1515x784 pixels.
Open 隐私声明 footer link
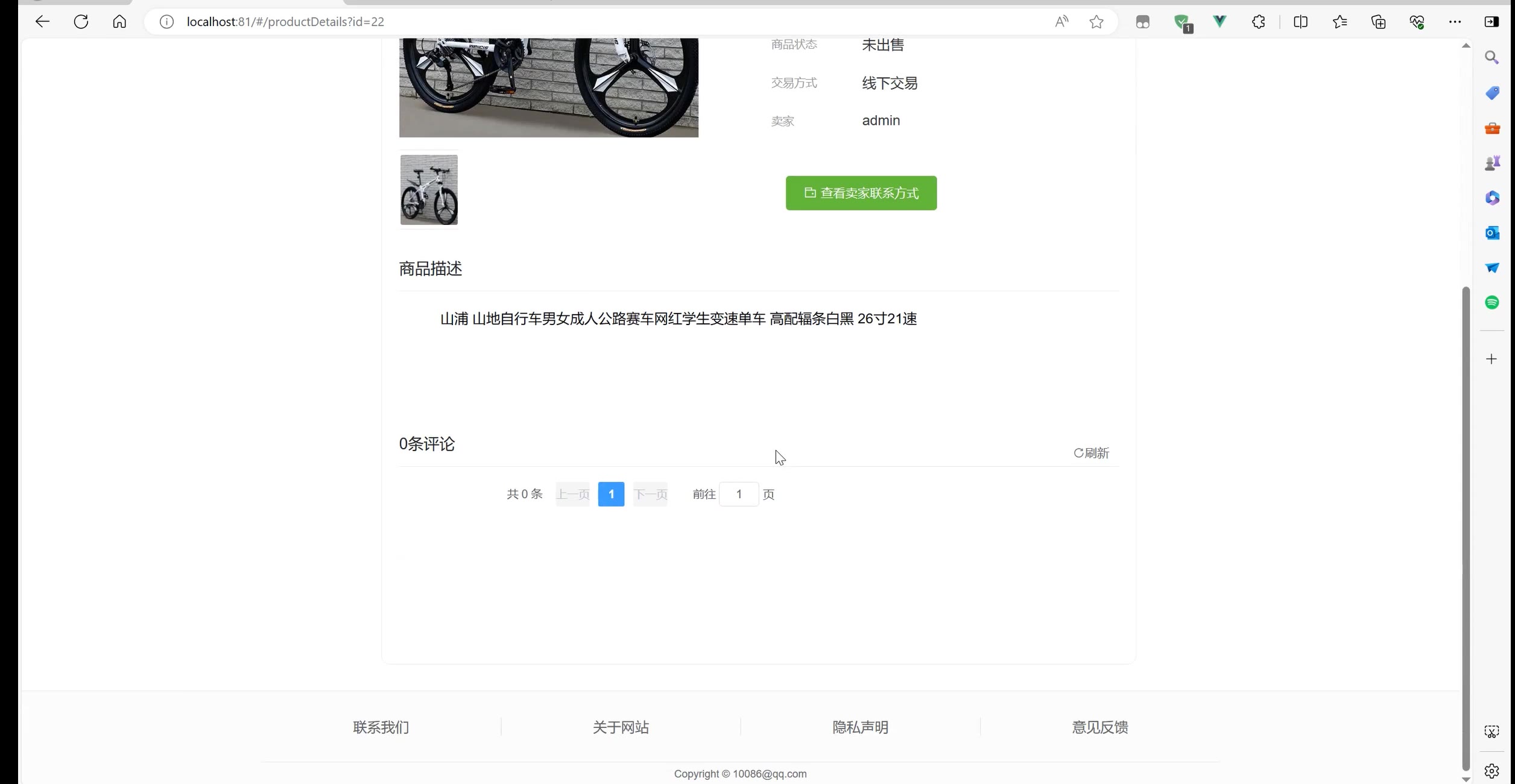860,727
